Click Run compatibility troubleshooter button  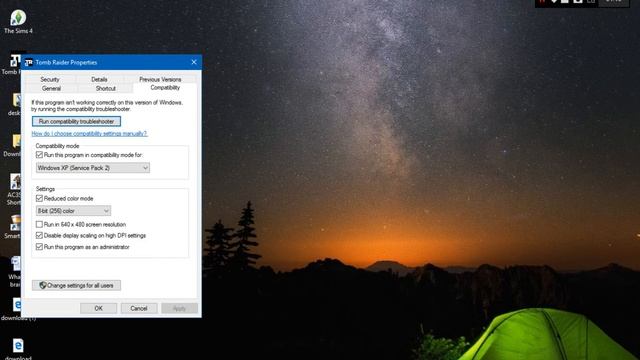(x=76, y=121)
